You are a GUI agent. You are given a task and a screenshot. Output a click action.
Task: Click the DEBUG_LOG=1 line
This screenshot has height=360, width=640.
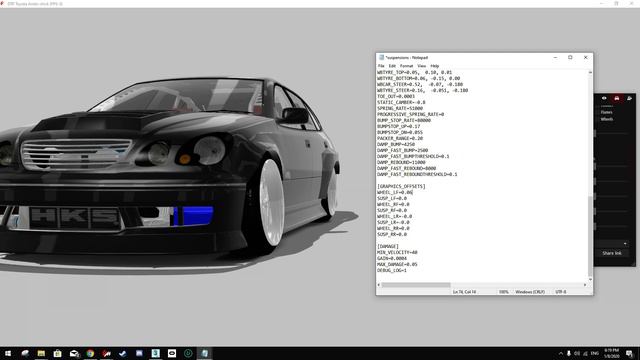(391, 270)
